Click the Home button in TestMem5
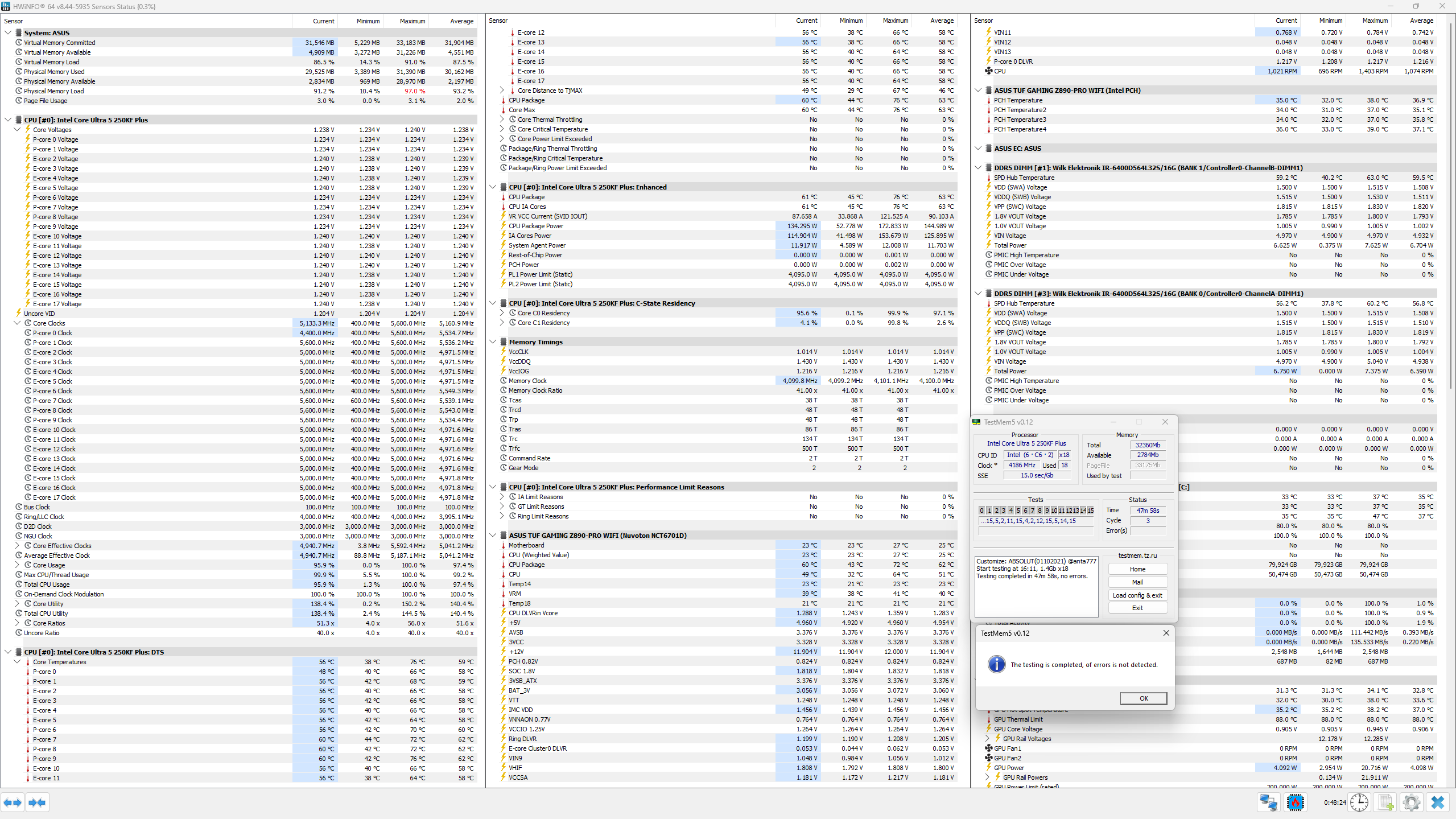 click(1137, 569)
